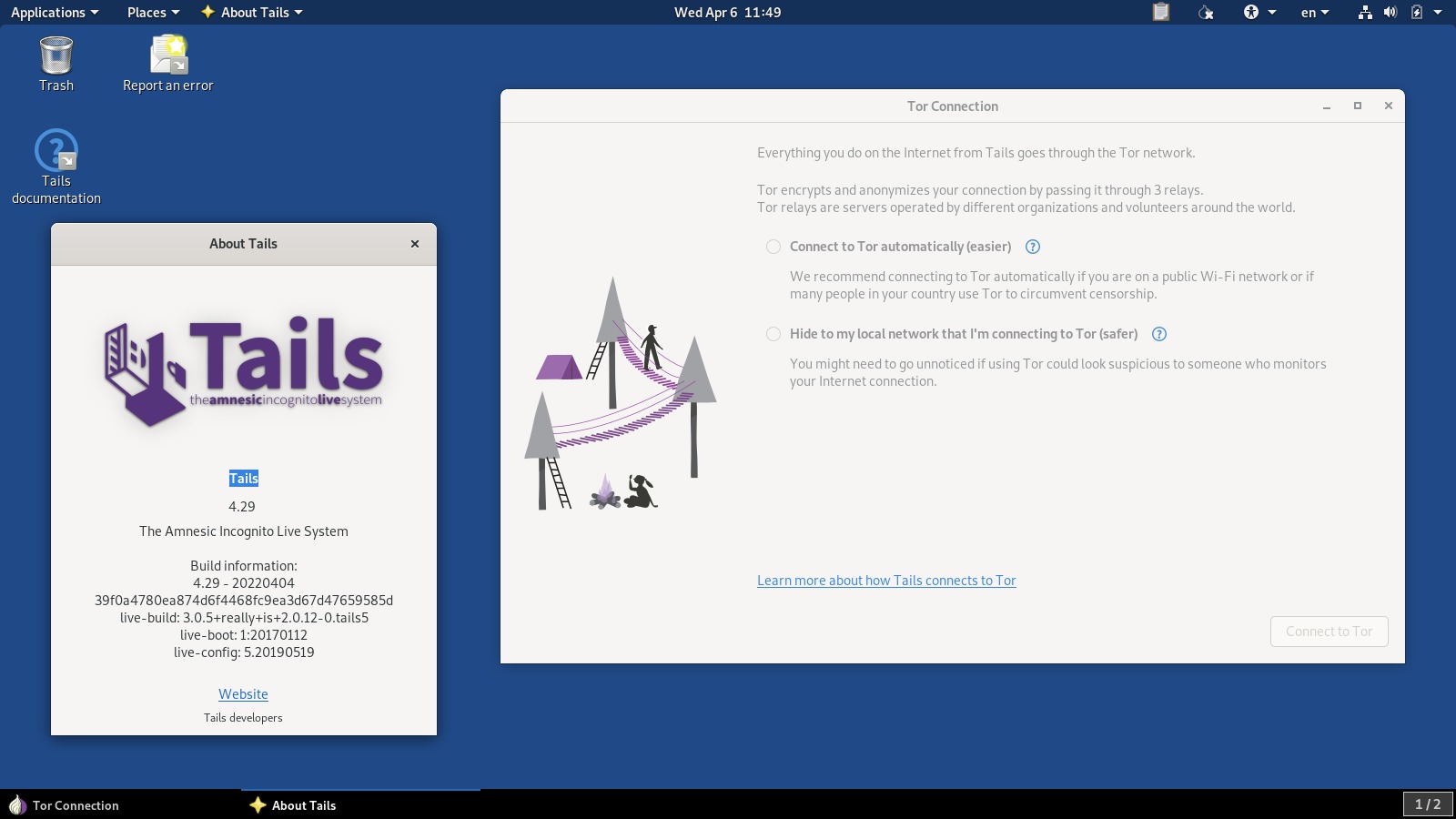Close the About Tails dialog
Image resolution: width=1456 pixels, height=819 pixels.
415,244
